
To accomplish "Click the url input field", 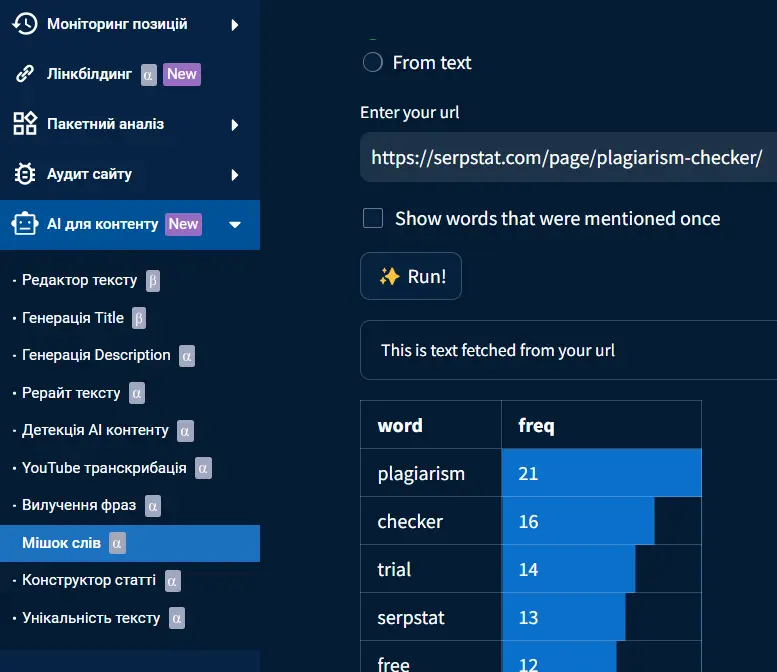I will pyautogui.click(x=568, y=157).
